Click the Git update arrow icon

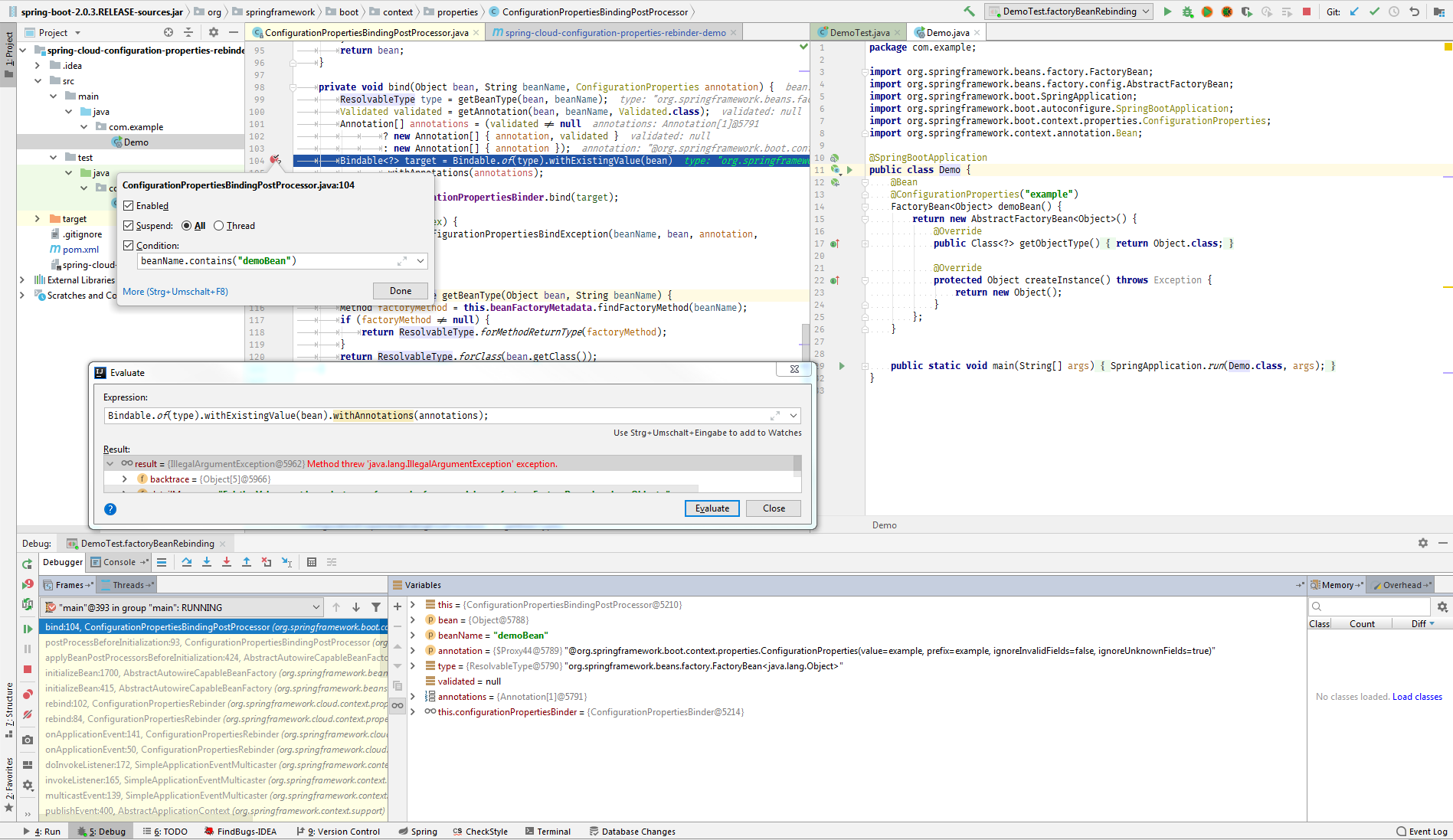1353,11
